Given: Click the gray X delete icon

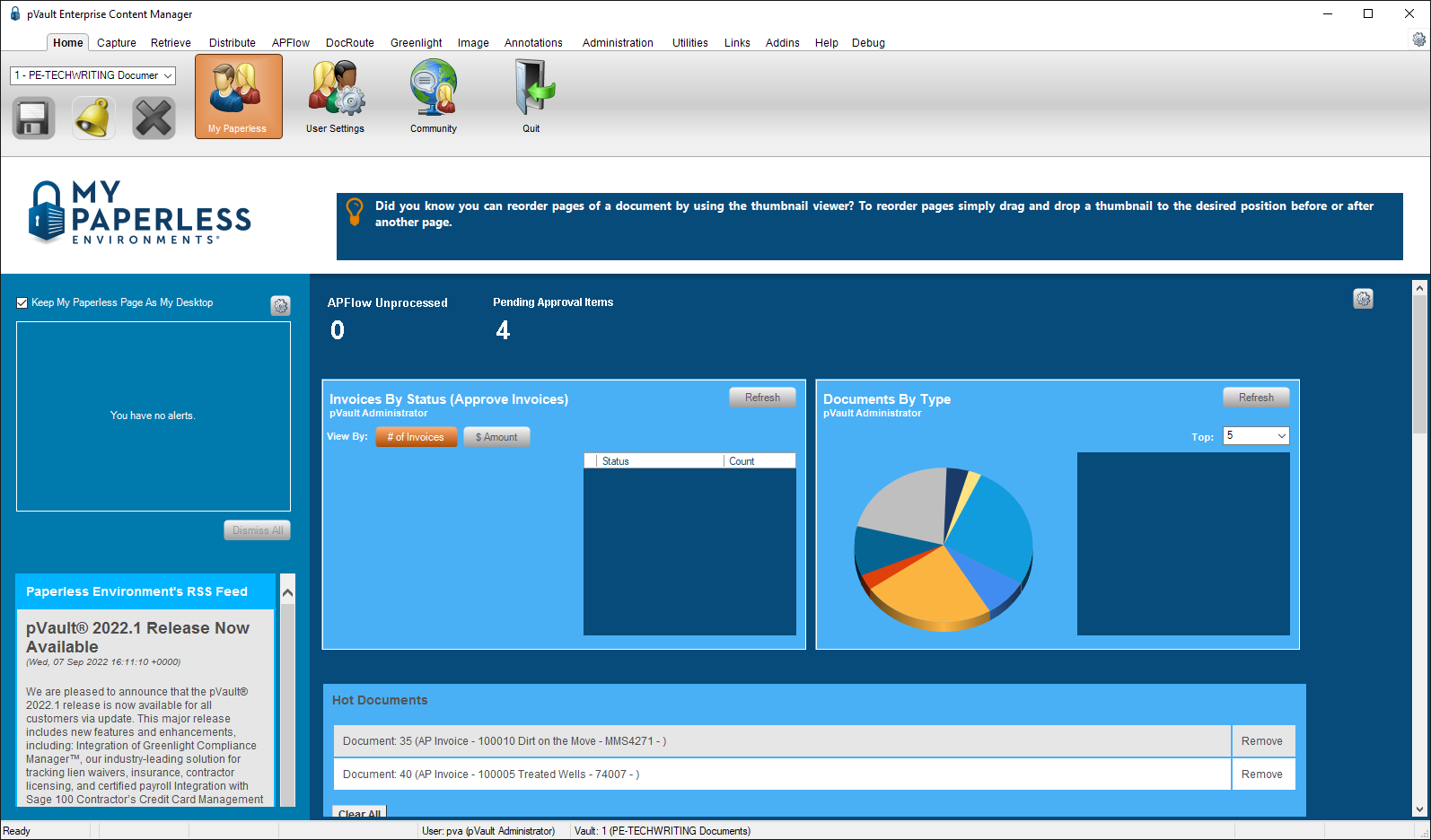Looking at the screenshot, I should click(x=154, y=118).
